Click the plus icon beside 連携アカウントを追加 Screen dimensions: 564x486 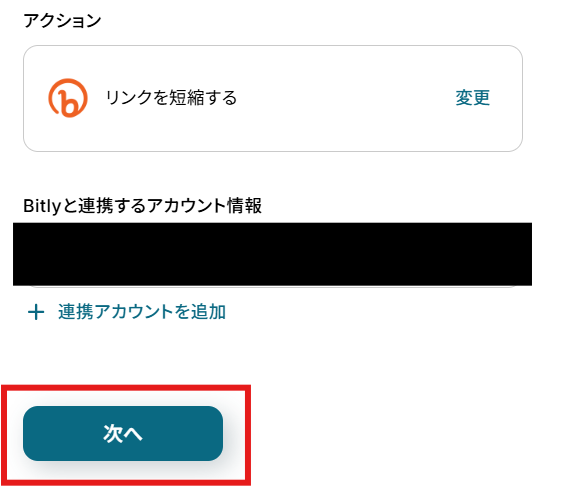(x=36, y=312)
